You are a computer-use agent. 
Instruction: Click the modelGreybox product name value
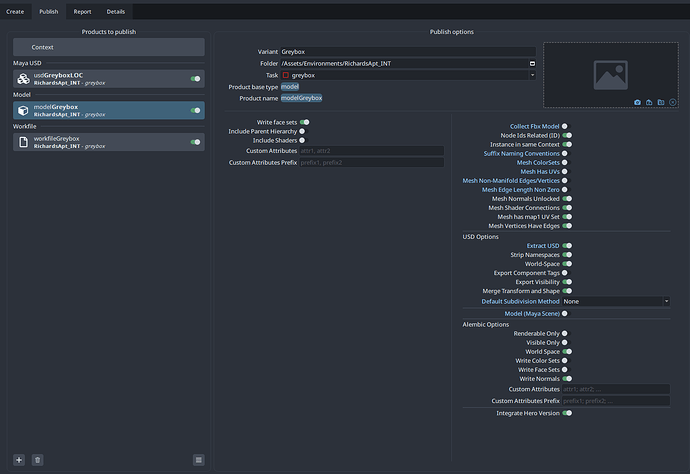pos(301,98)
